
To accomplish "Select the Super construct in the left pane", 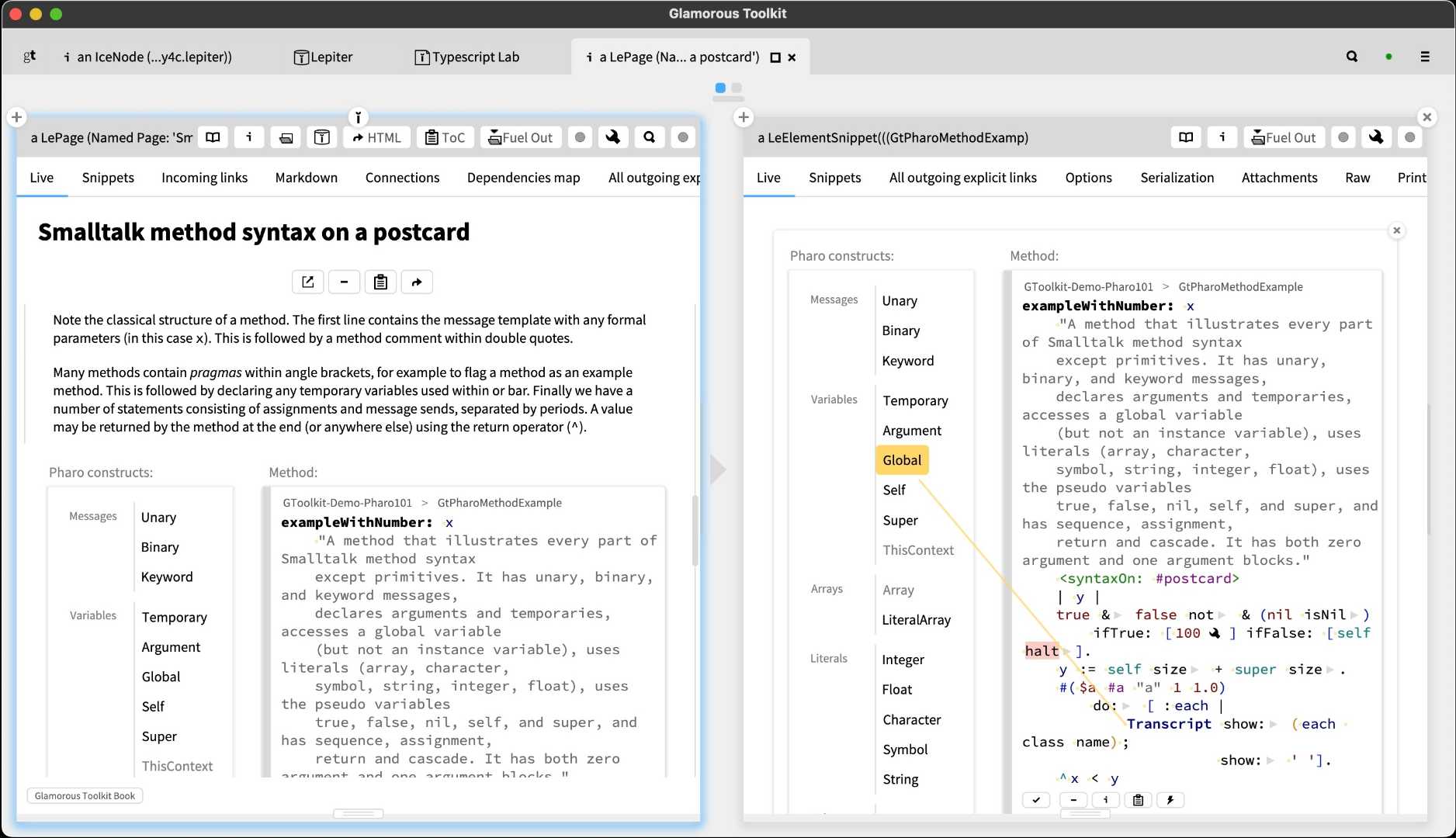I will 159,736.
